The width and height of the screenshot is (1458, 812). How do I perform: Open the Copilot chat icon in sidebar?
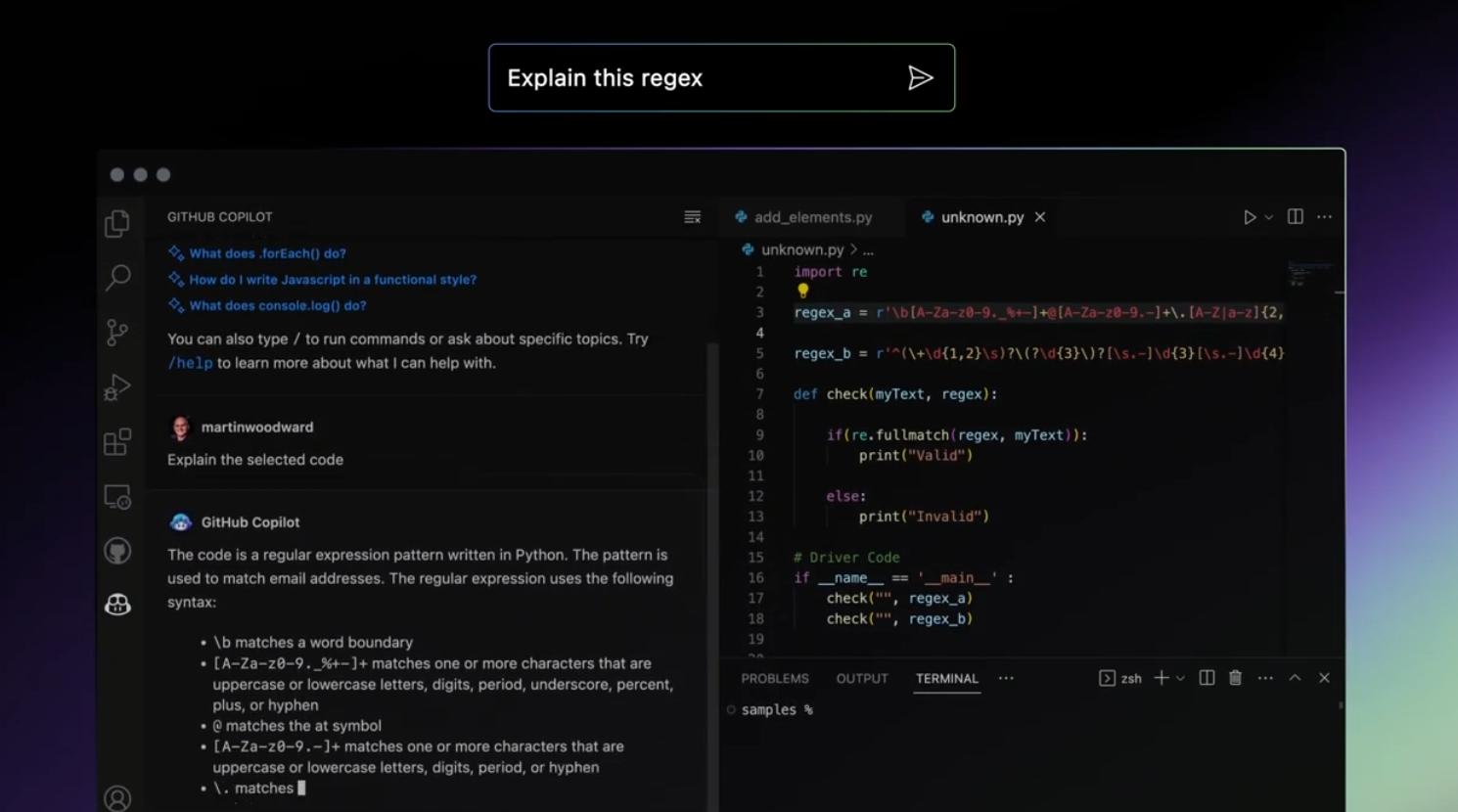[117, 605]
